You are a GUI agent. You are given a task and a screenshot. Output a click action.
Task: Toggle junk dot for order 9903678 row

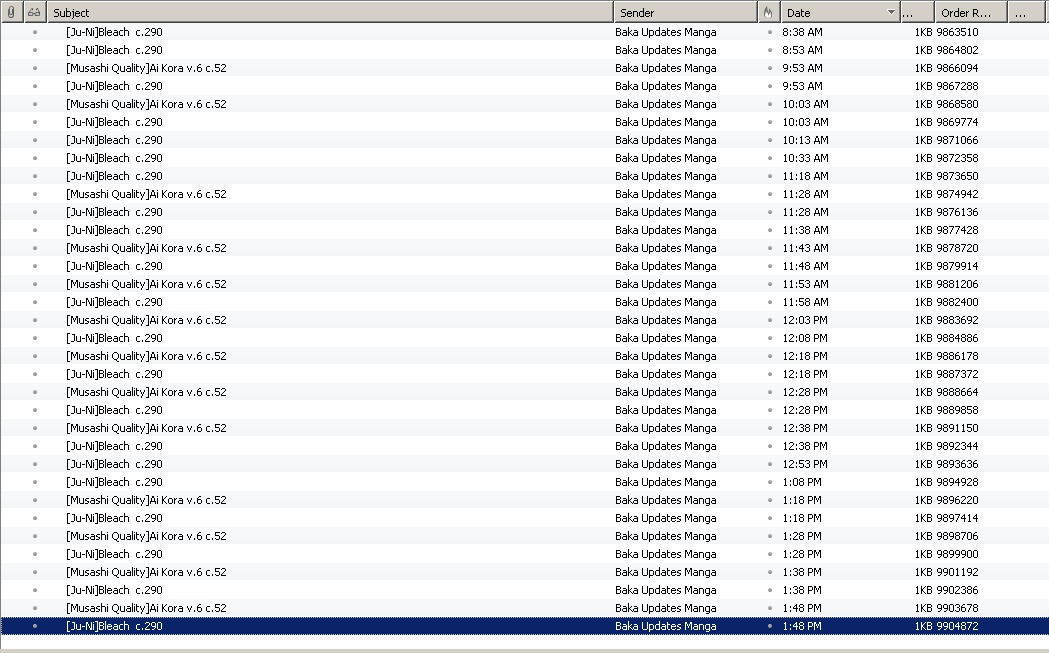pyautogui.click(x=769, y=608)
